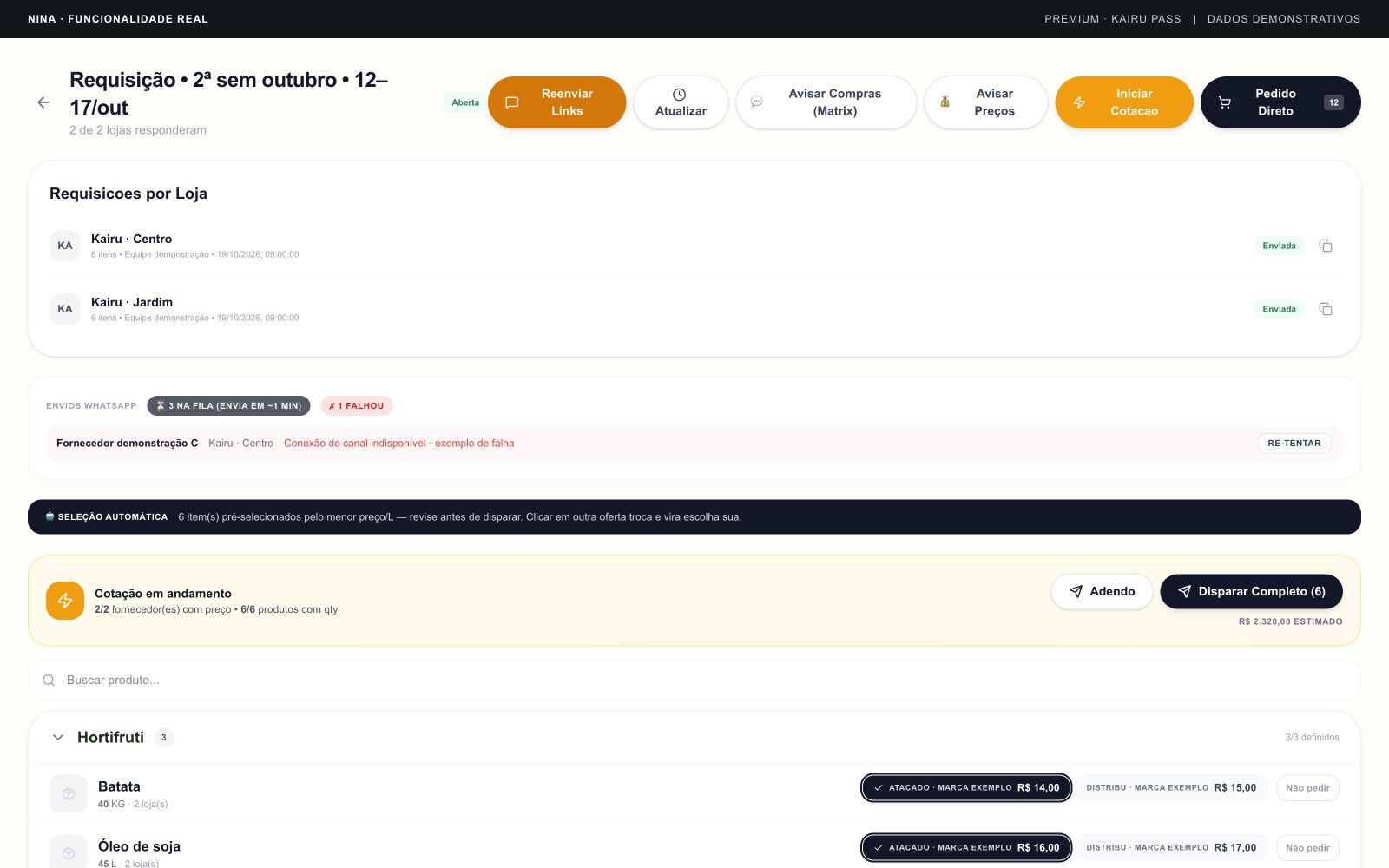Click the Enviada badge for Kairu Jardim
This screenshot has width=1389, height=868.
[x=1279, y=309]
